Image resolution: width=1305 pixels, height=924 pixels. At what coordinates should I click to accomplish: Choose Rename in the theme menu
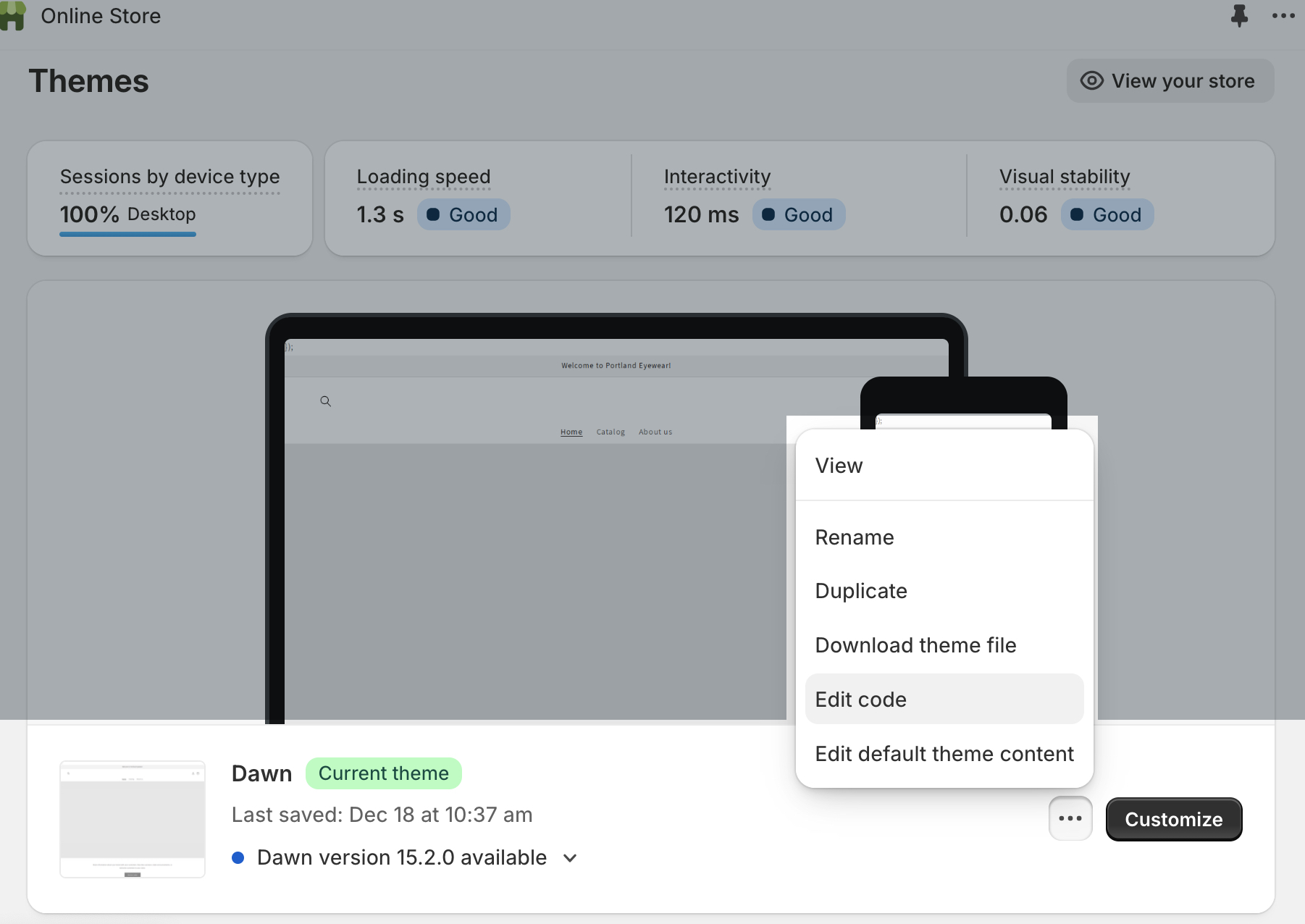[x=854, y=537]
